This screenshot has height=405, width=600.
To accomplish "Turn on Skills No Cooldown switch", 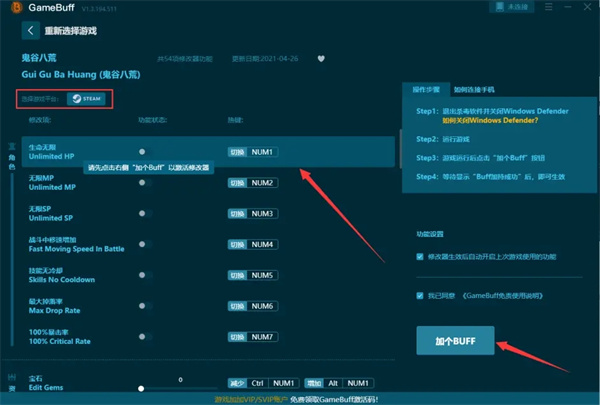I will [142, 275].
